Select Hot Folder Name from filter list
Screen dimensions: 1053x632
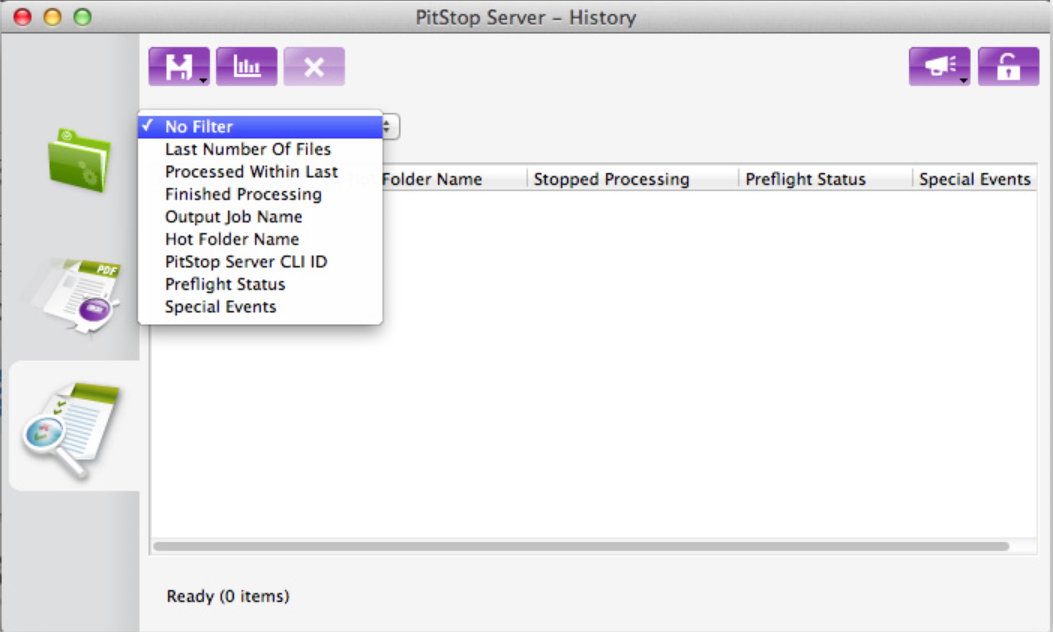232,239
